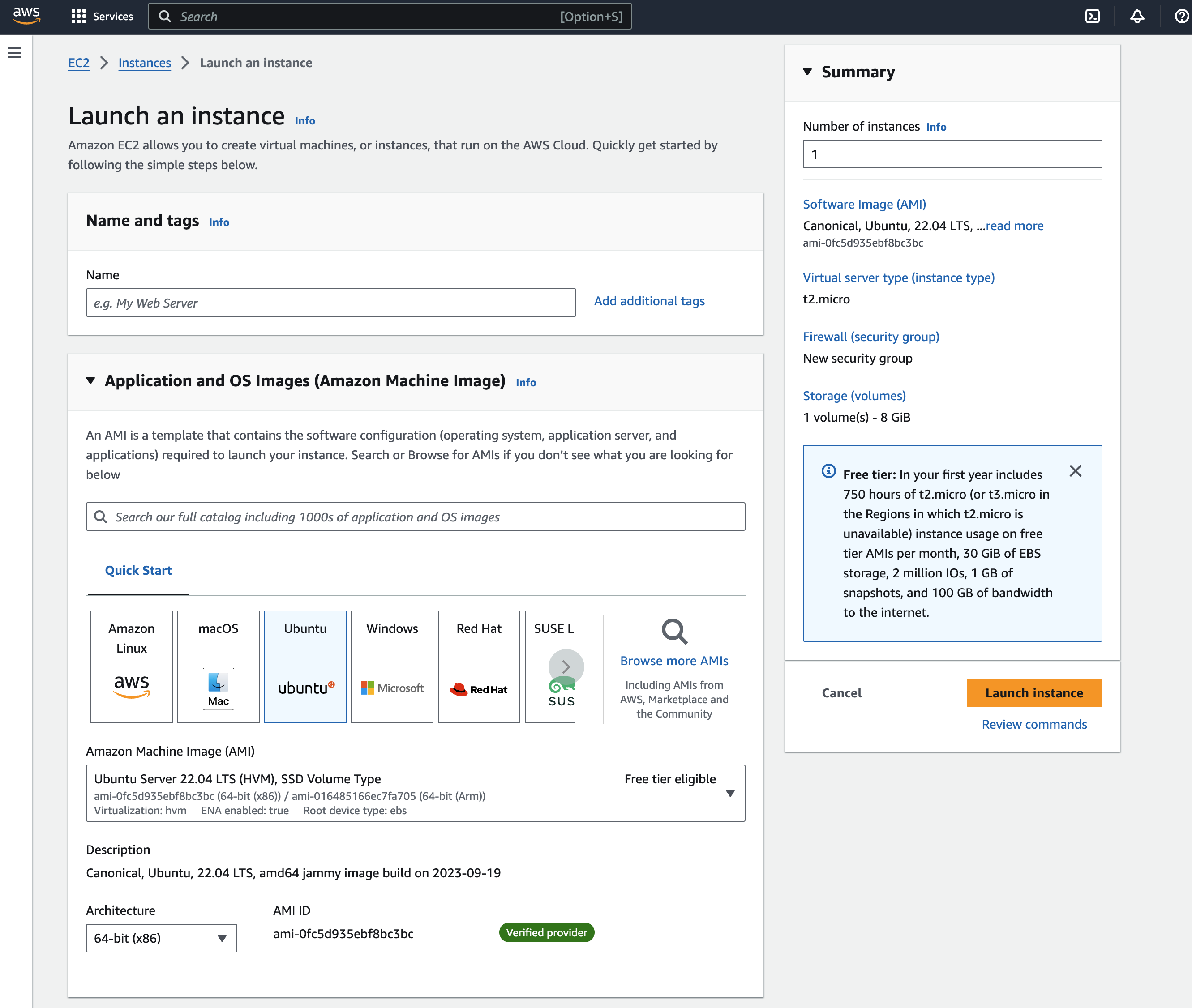Open the notifications bell
Image resolution: width=1192 pixels, height=1008 pixels.
pyautogui.click(x=1137, y=17)
